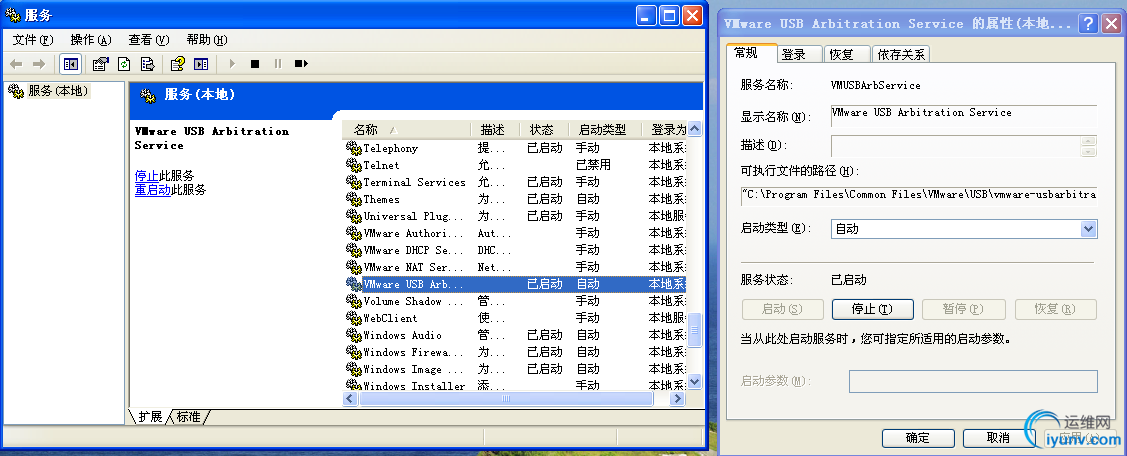Click the Help question-mark toolbar icon

[x=178, y=64]
